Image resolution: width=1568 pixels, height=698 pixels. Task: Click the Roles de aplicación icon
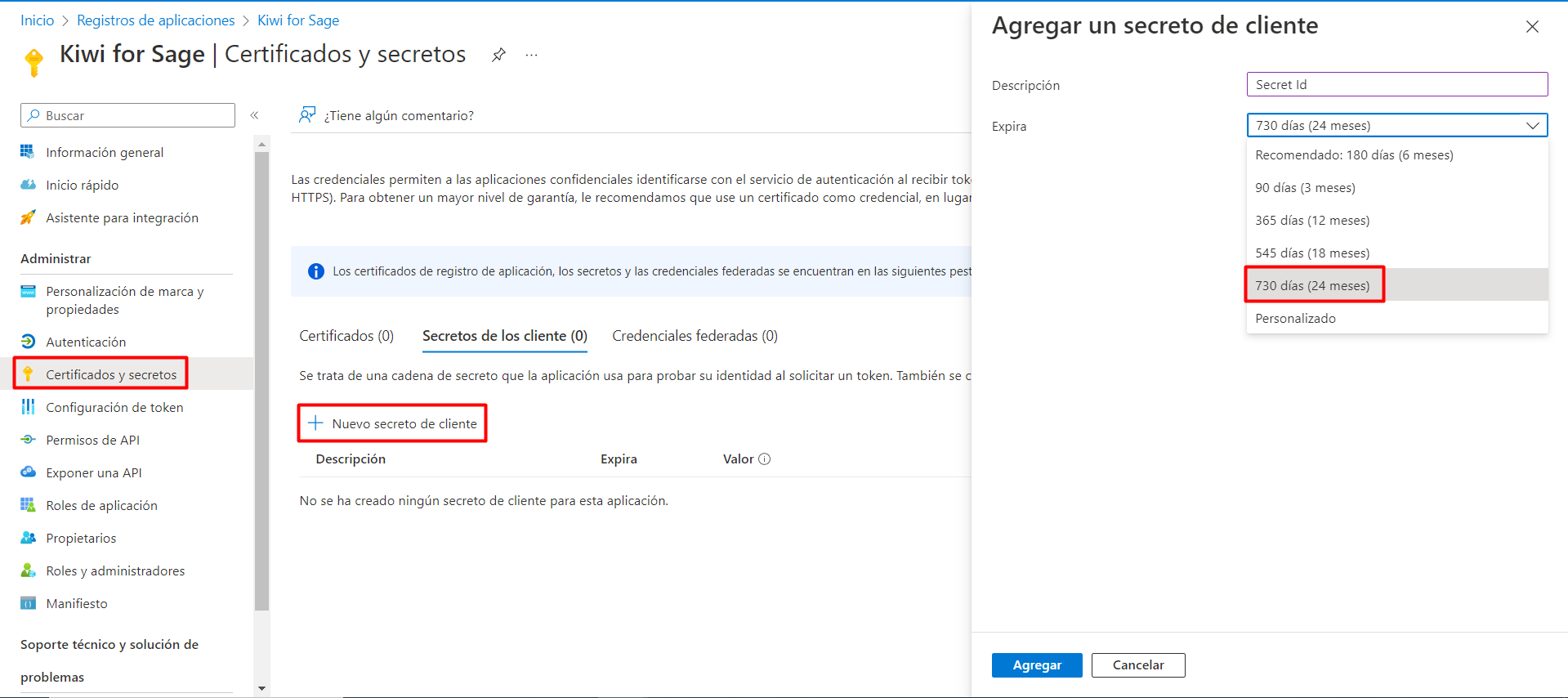(x=28, y=505)
